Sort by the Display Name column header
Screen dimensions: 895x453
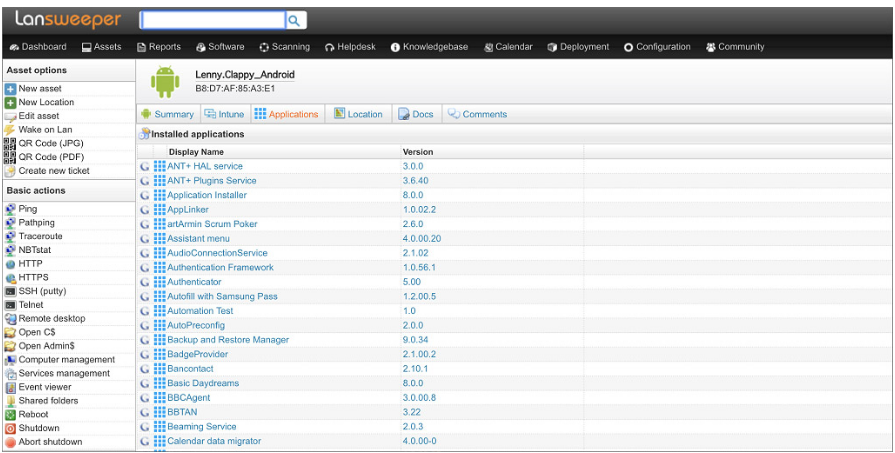[x=196, y=152]
